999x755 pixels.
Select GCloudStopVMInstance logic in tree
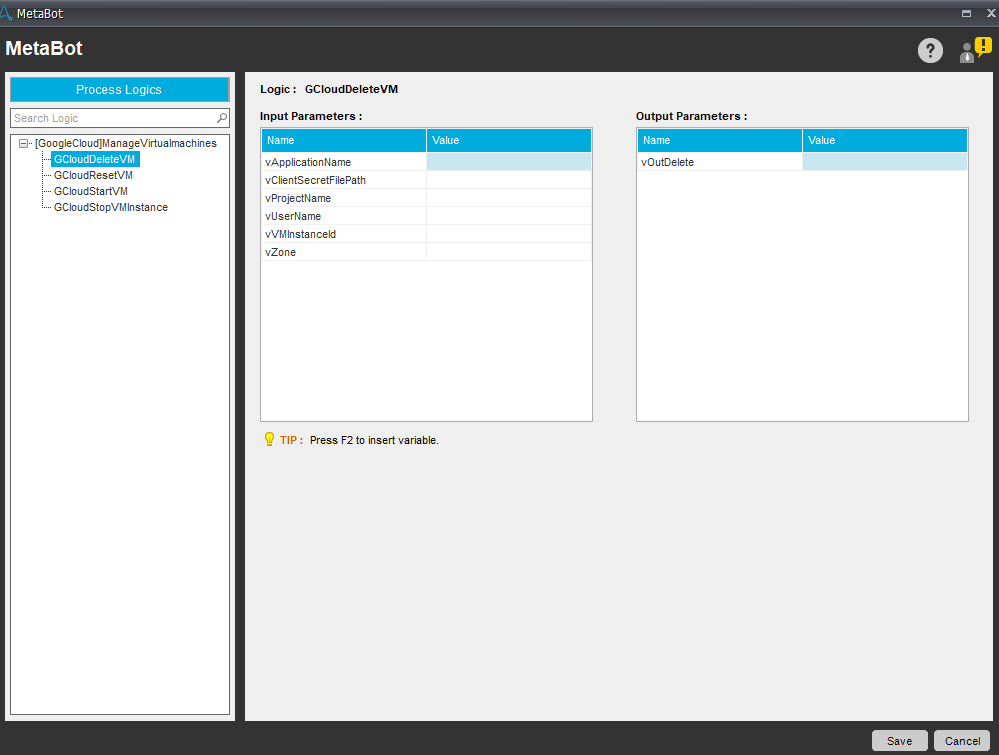pos(111,207)
